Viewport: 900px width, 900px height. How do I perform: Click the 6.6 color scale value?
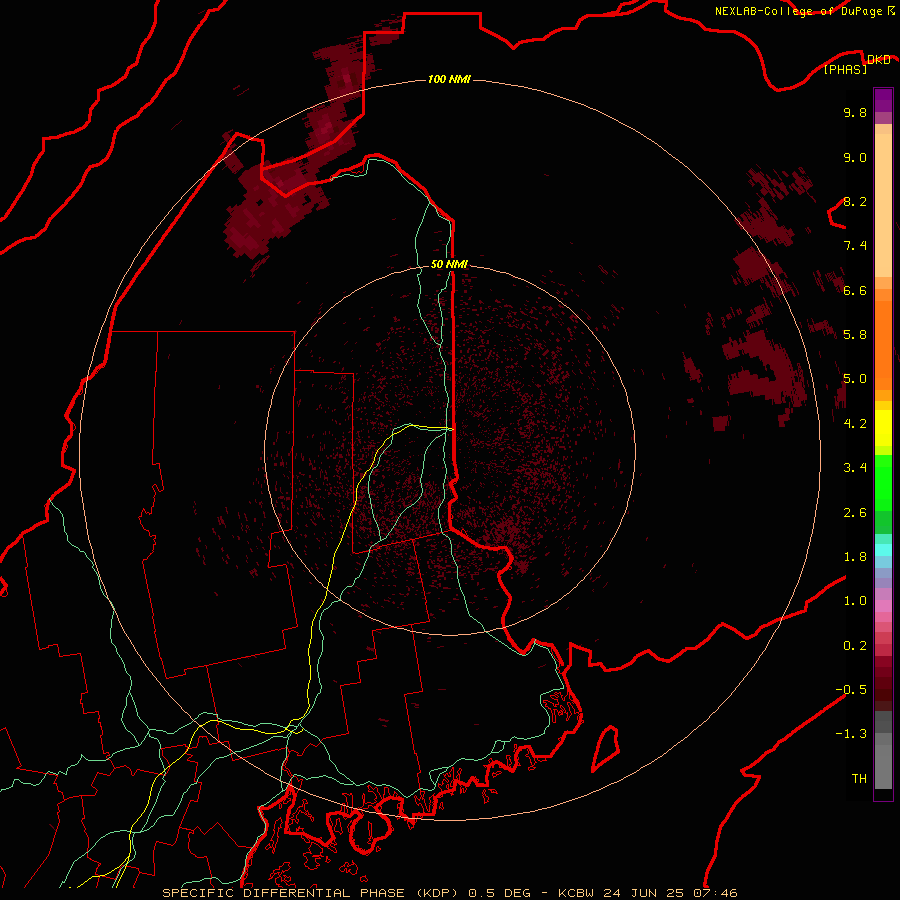(855, 290)
